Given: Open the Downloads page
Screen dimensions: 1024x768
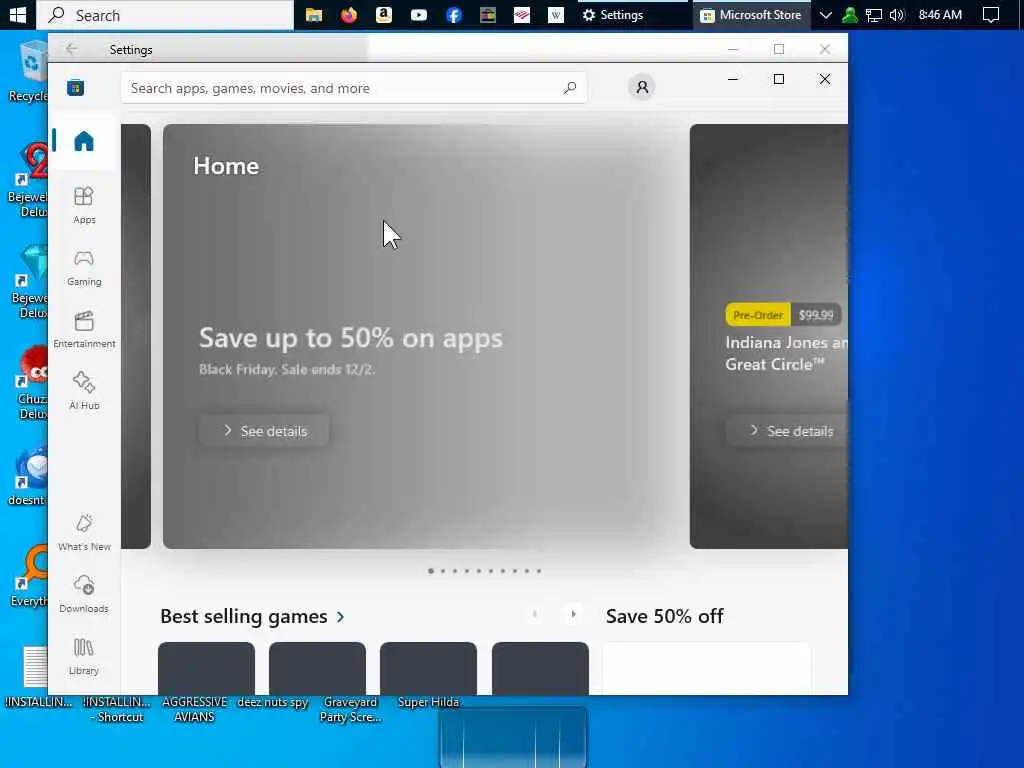Looking at the screenshot, I should tap(84, 594).
